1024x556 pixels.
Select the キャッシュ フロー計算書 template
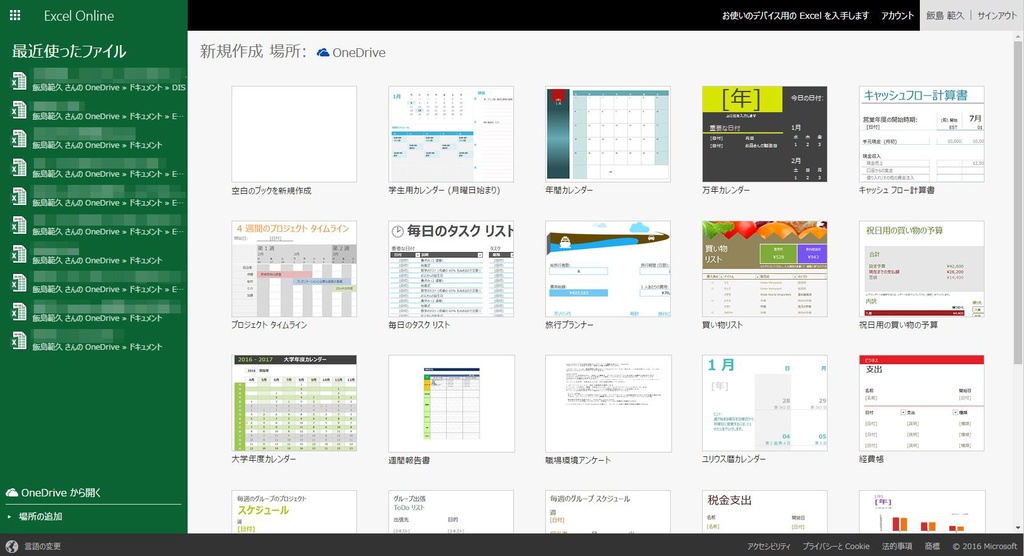(921, 134)
